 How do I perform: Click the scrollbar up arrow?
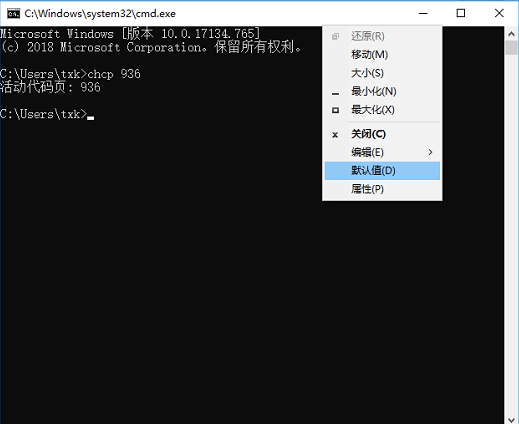[511, 33]
